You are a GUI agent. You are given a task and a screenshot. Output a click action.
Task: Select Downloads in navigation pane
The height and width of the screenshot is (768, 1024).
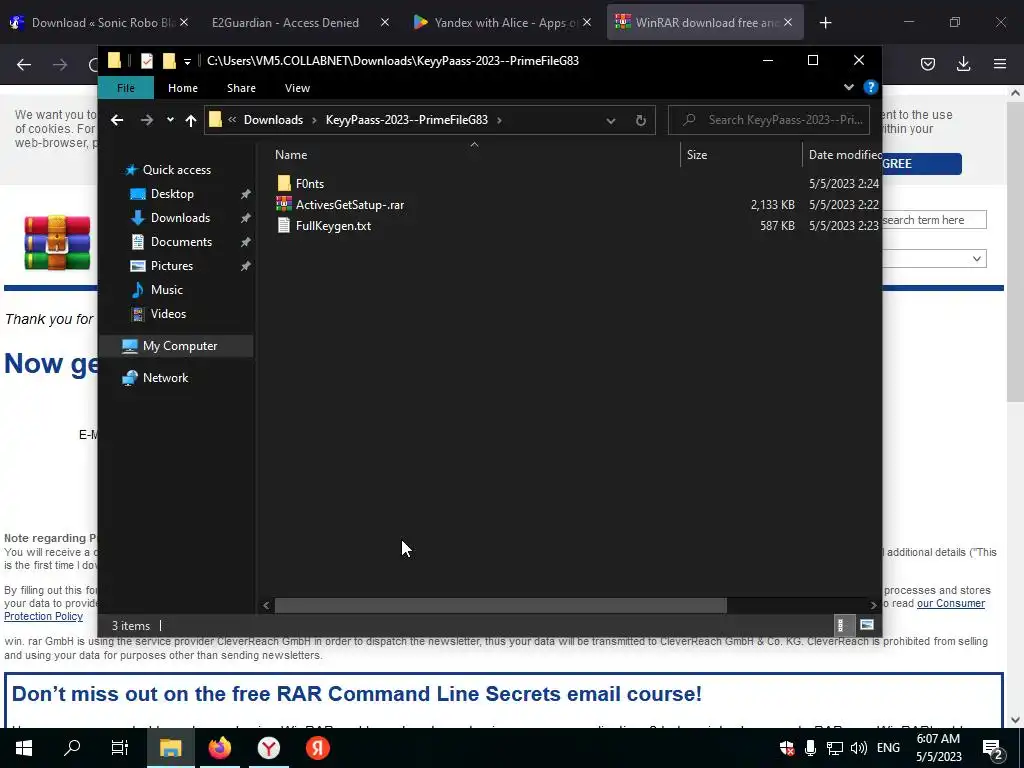click(x=180, y=218)
